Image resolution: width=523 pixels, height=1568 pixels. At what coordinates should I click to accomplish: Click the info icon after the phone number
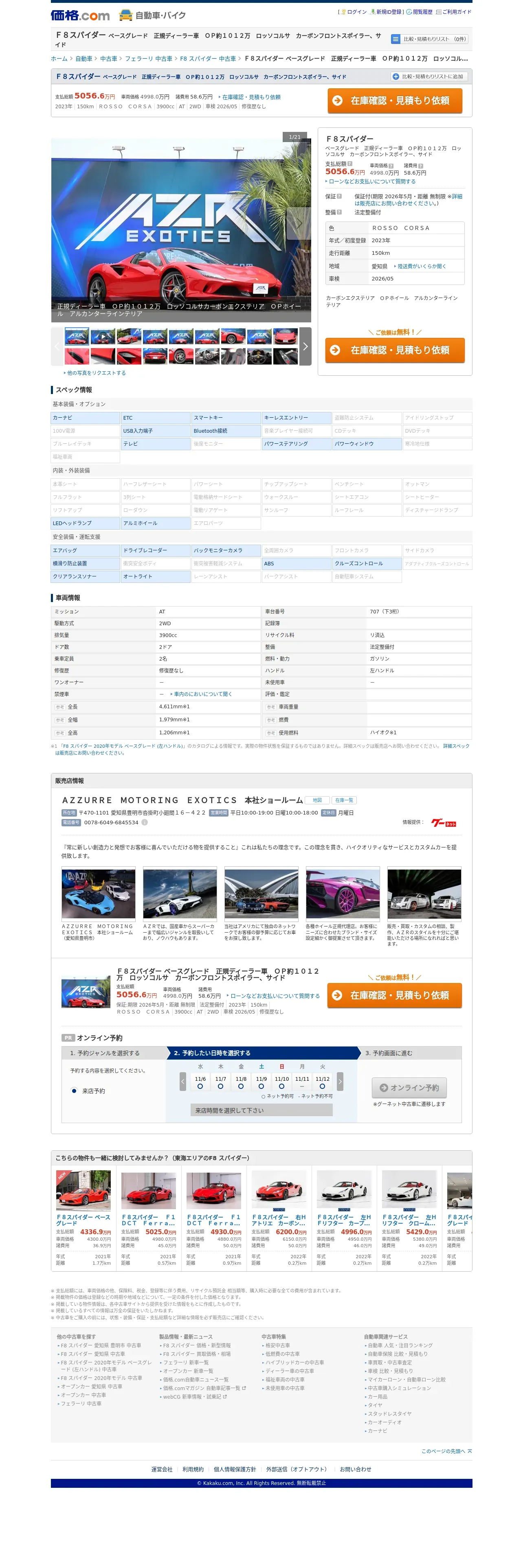[144, 822]
